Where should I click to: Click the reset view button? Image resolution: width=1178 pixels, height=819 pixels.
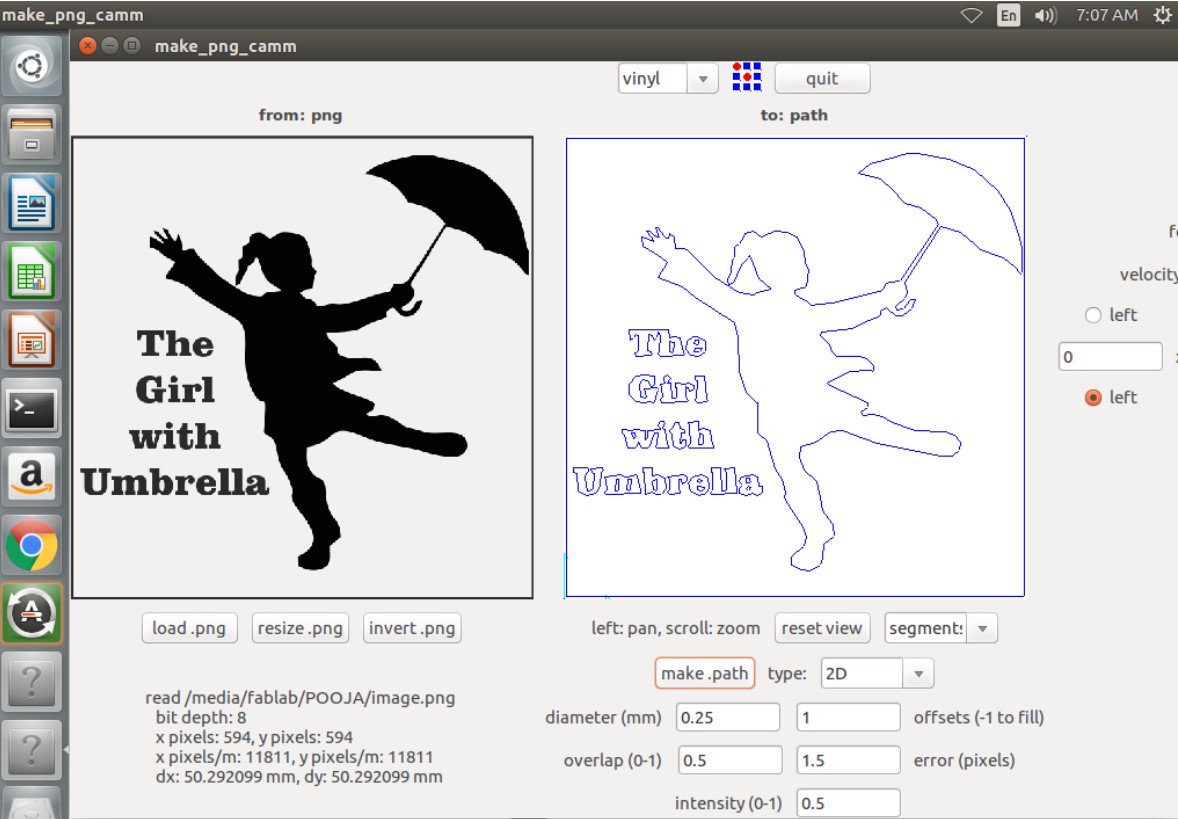[x=822, y=628]
